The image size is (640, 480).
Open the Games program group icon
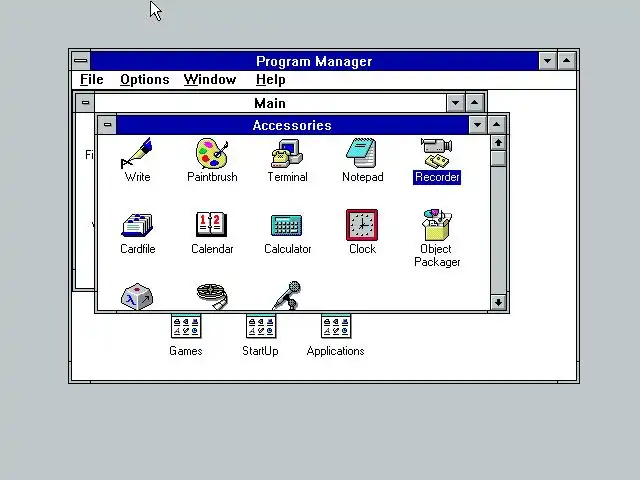click(186, 326)
